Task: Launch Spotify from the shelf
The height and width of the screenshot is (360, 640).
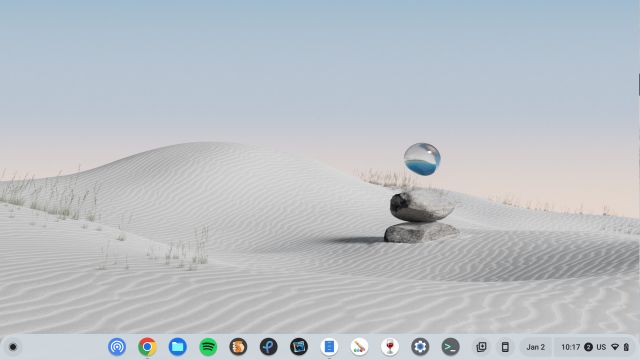Action: [208, 347]
